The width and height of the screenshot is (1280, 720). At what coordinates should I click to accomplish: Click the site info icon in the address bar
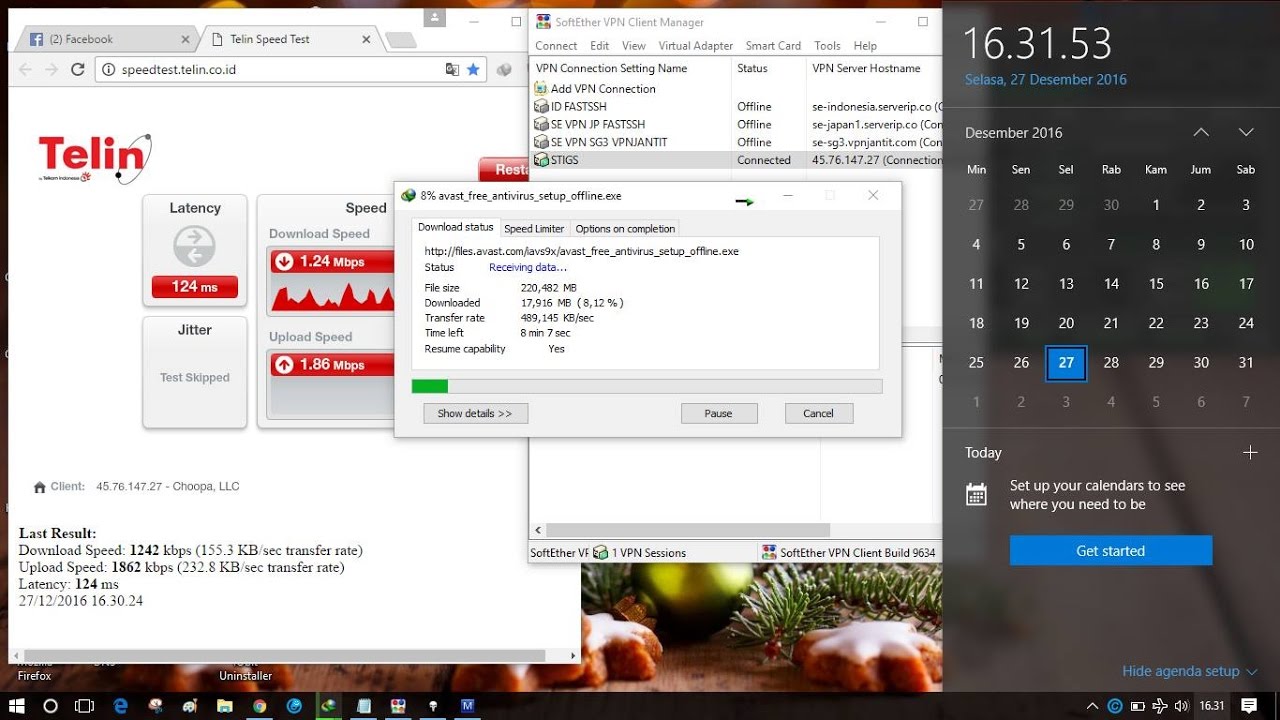click(x=109, y=70)
